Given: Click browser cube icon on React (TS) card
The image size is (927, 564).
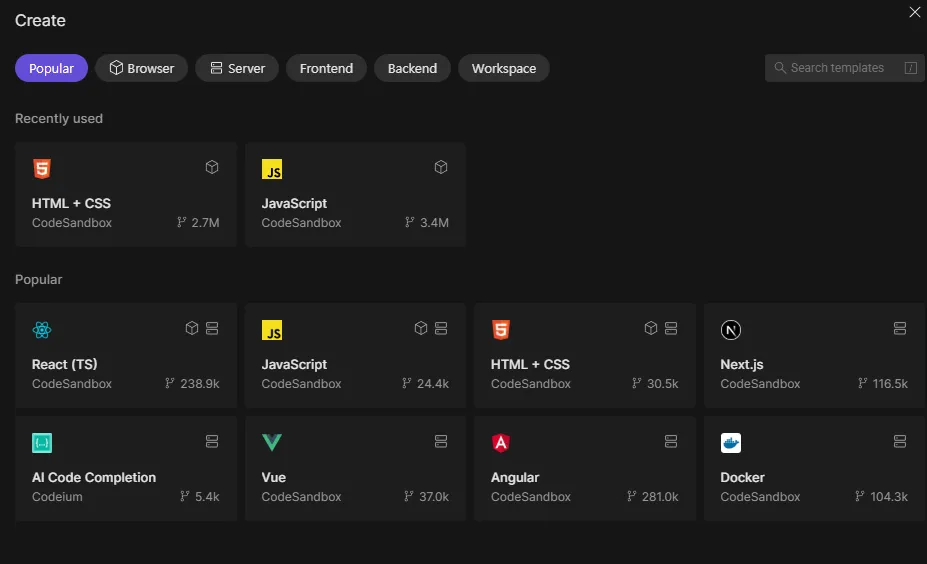Looking at the screenshot, I should (x=192, y=328).
